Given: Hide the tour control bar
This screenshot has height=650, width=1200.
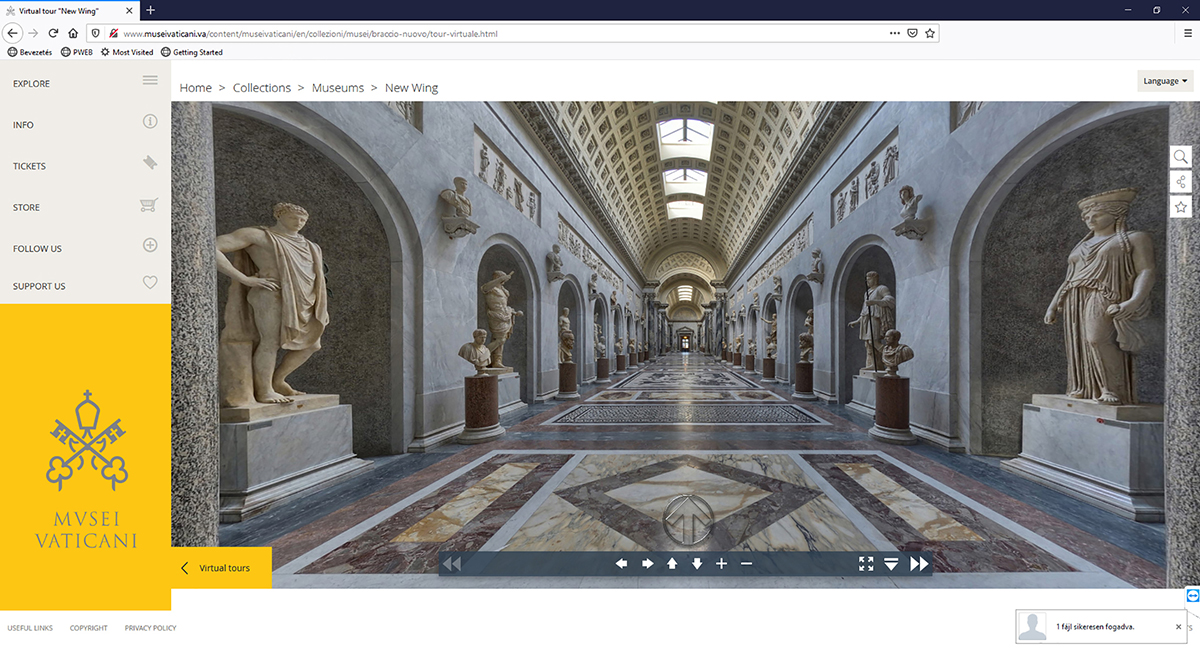Looking at the screenshot, I should pos(891,564).
